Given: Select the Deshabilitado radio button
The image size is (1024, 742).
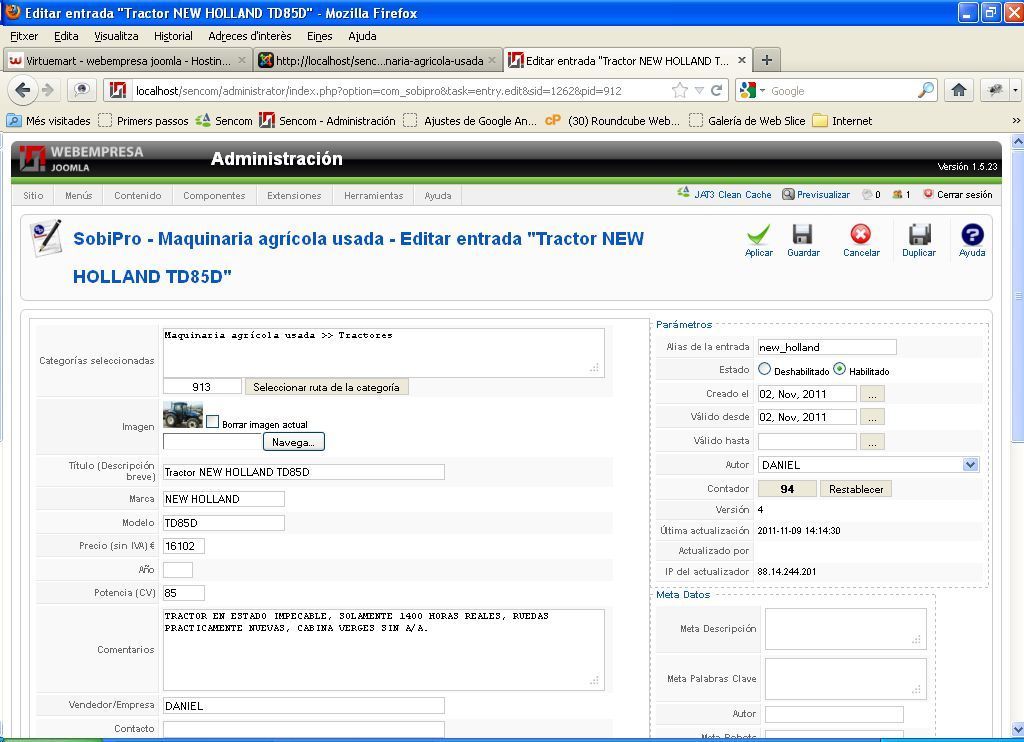Looking at the screenshot, I should [x=764, y=369].
